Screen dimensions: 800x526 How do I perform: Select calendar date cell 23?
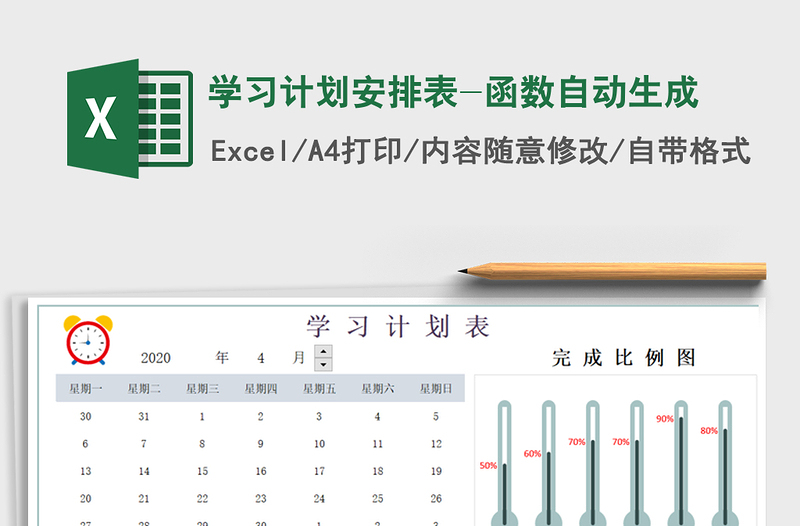click(261, 498)
